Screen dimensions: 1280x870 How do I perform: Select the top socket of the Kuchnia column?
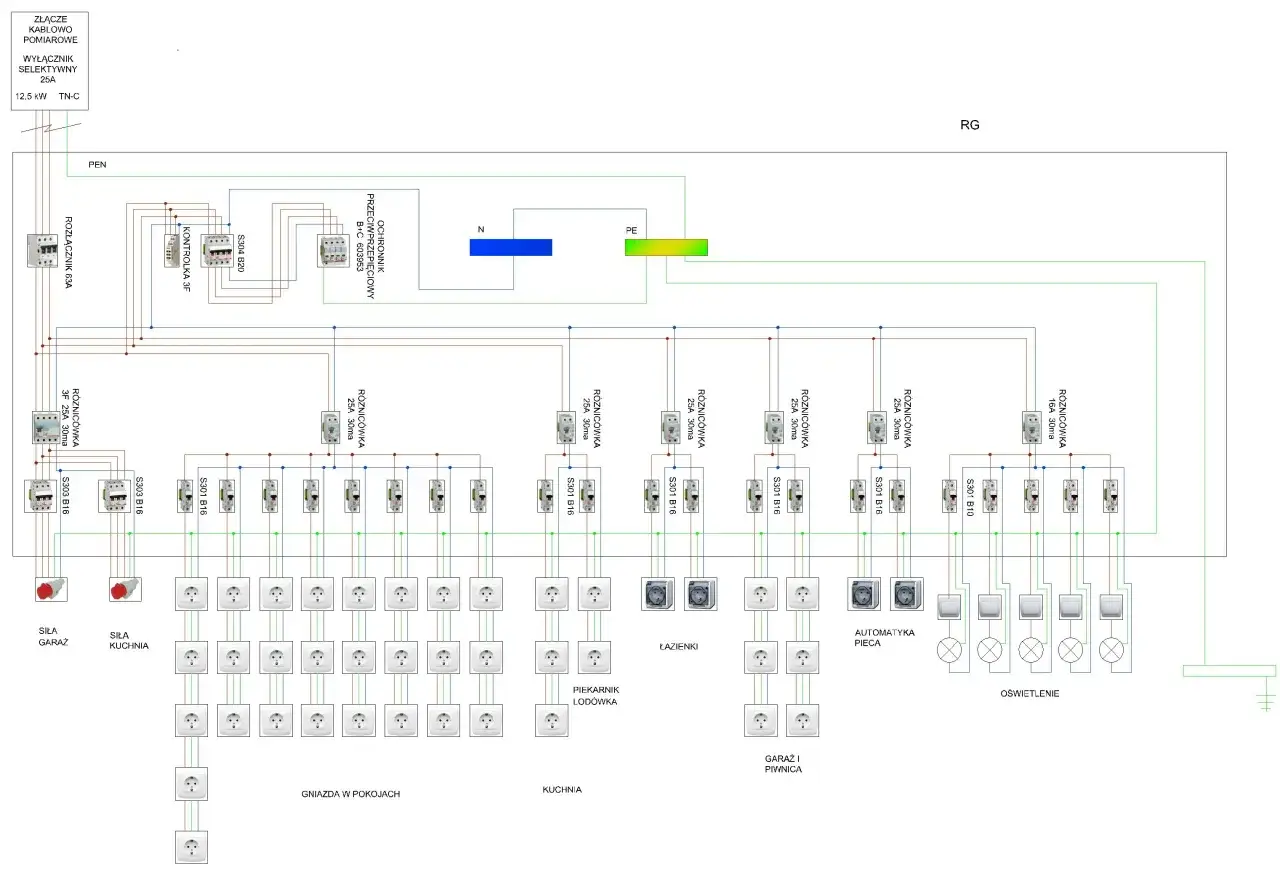click(551, 594)
